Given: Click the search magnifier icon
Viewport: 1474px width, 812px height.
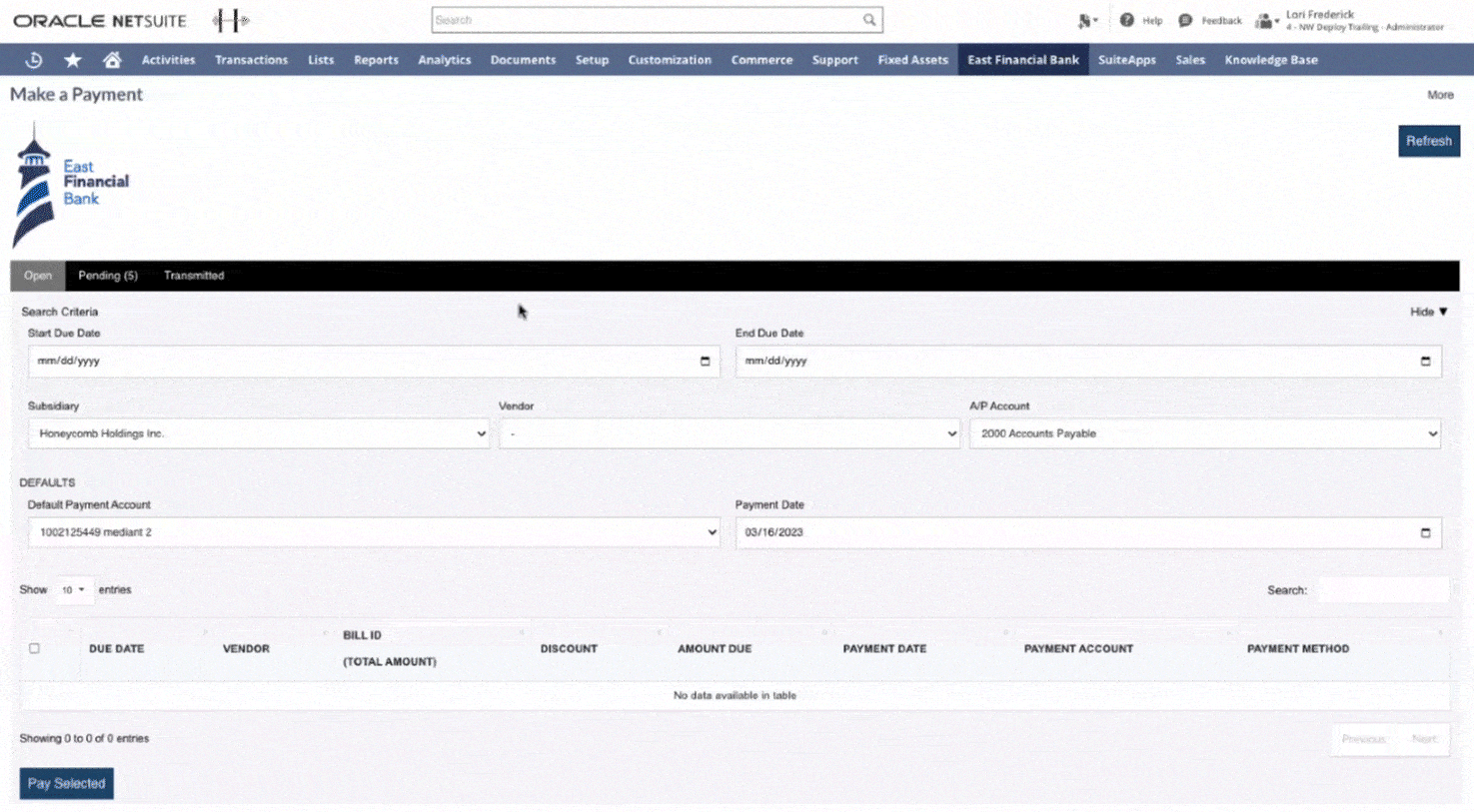Looking at the screenshot, I should tap(869, 20).
